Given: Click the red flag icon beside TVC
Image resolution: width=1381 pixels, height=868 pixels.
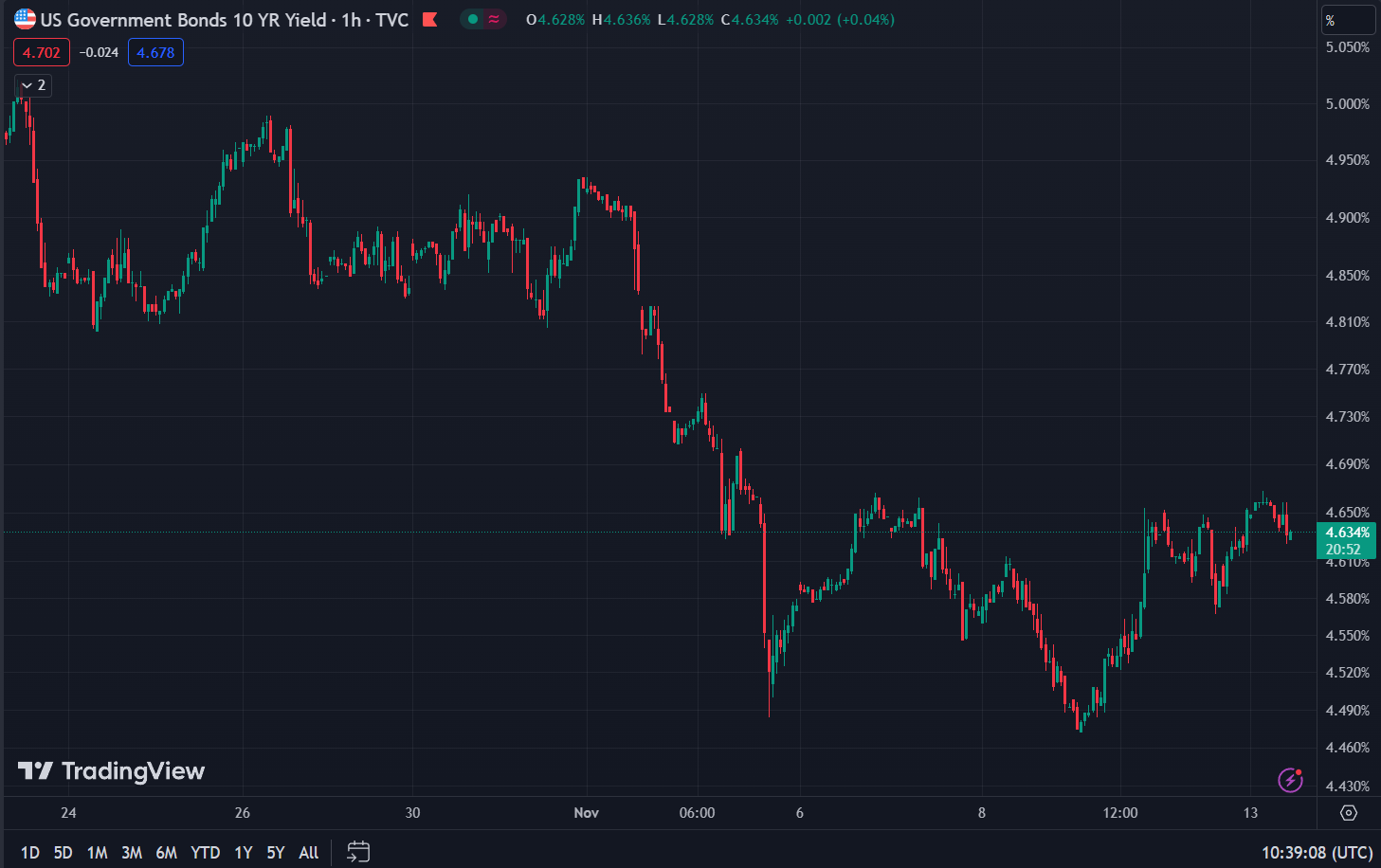Looking at the screenshot, I should coord(429,19).
